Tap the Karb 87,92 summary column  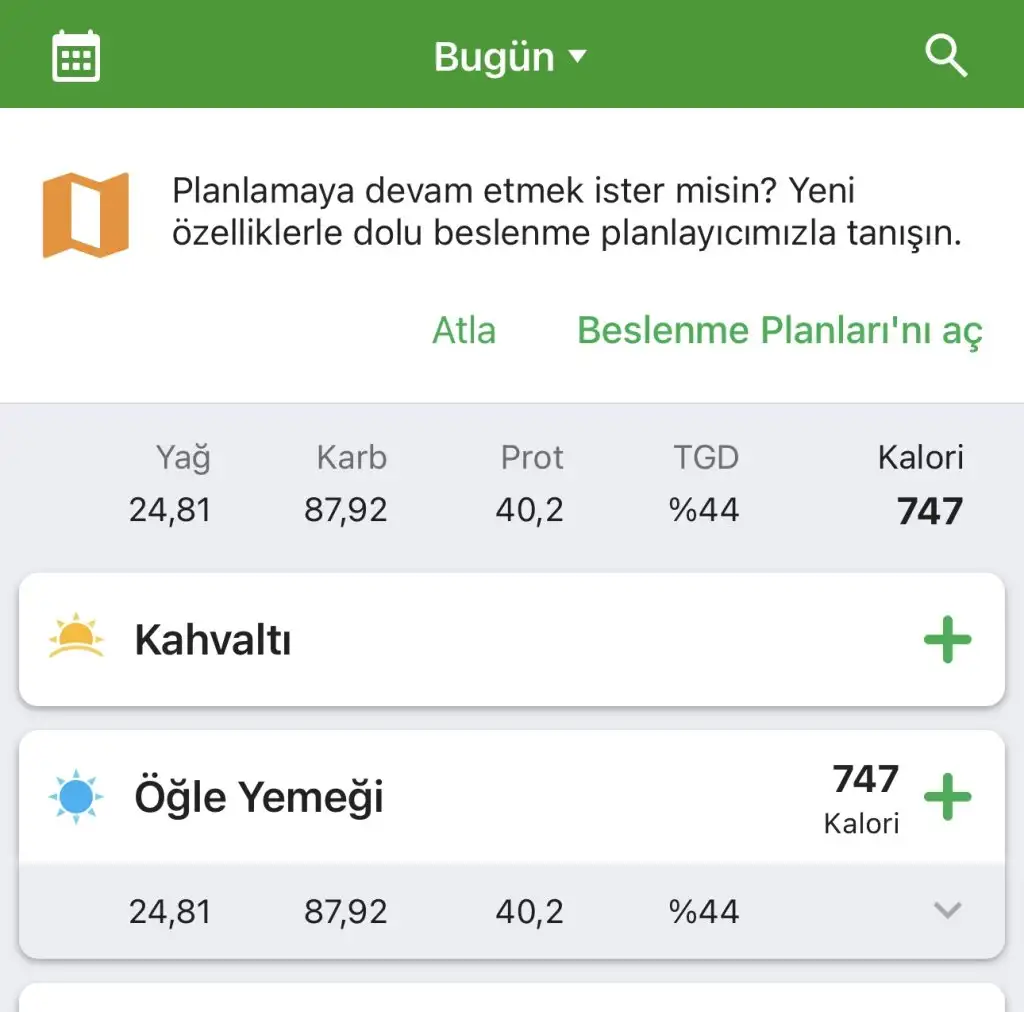click(x=345, y=484)
